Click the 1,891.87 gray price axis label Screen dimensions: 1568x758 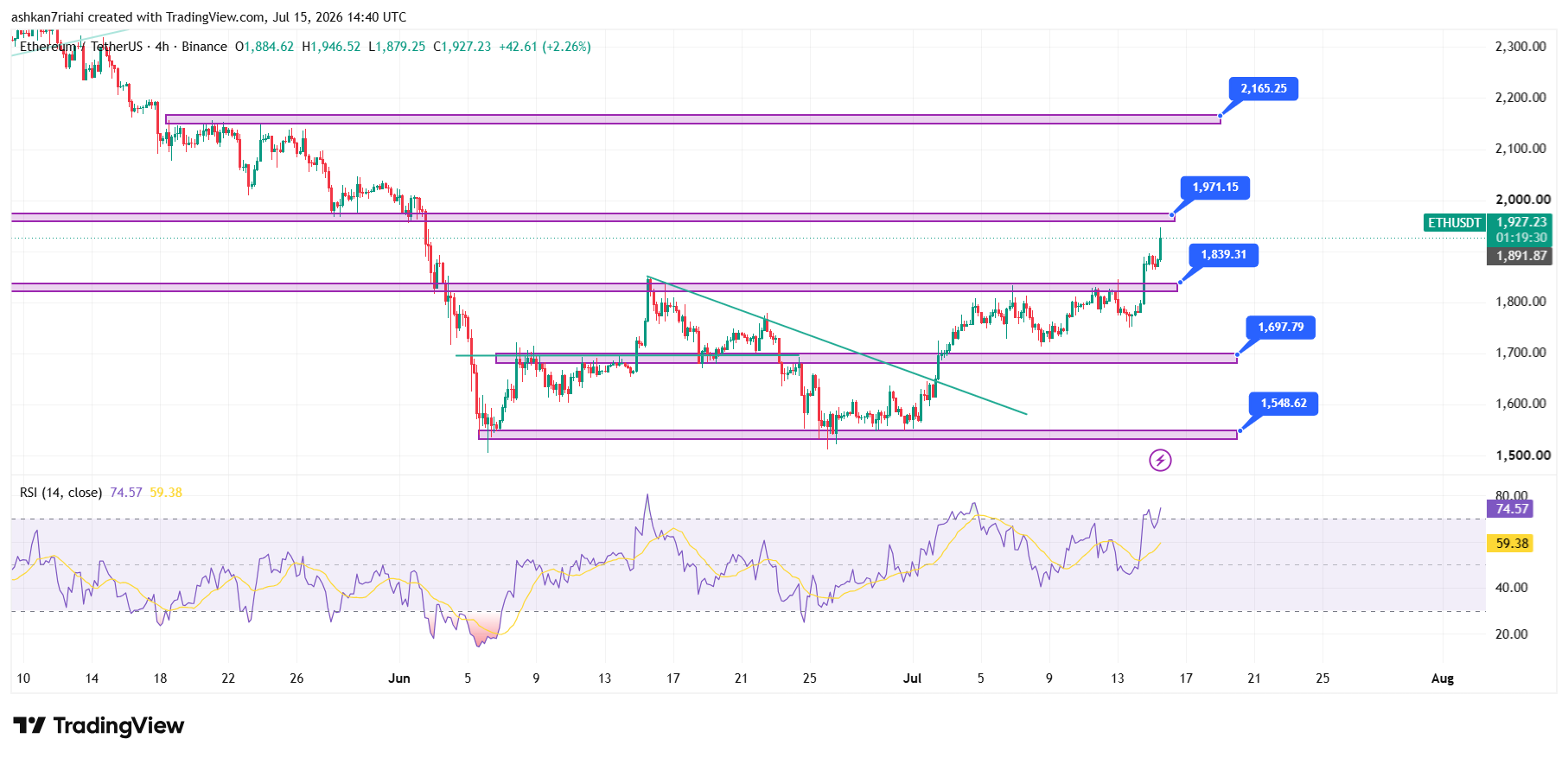click(x=1520, y=256)
